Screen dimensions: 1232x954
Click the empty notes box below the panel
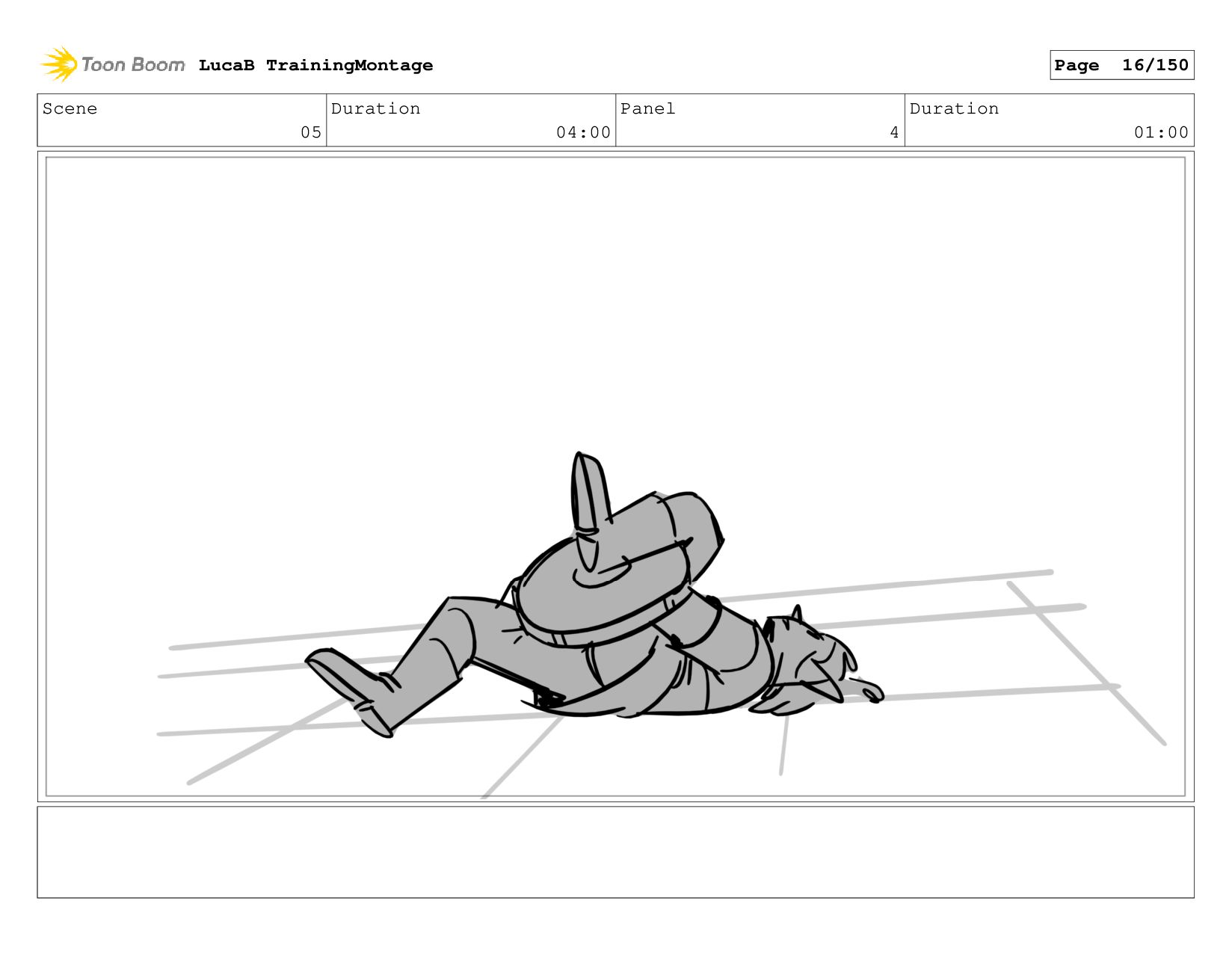[615, 852]
